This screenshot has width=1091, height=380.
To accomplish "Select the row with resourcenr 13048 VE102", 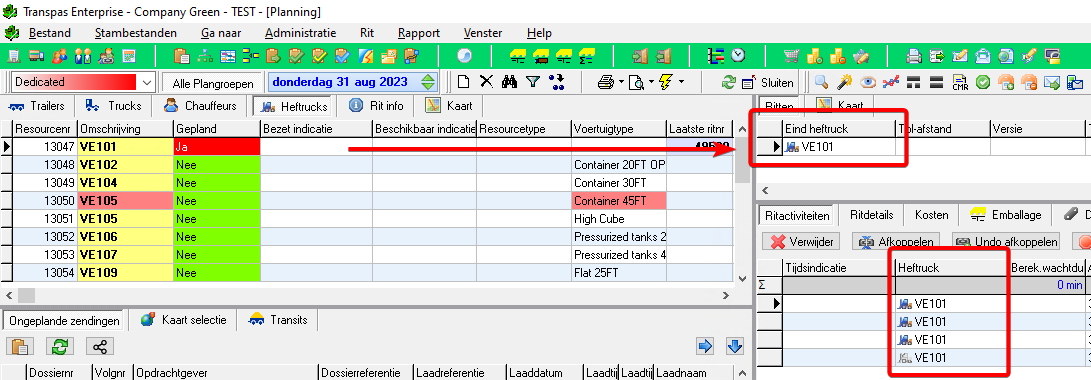I will tap(367, 165).
